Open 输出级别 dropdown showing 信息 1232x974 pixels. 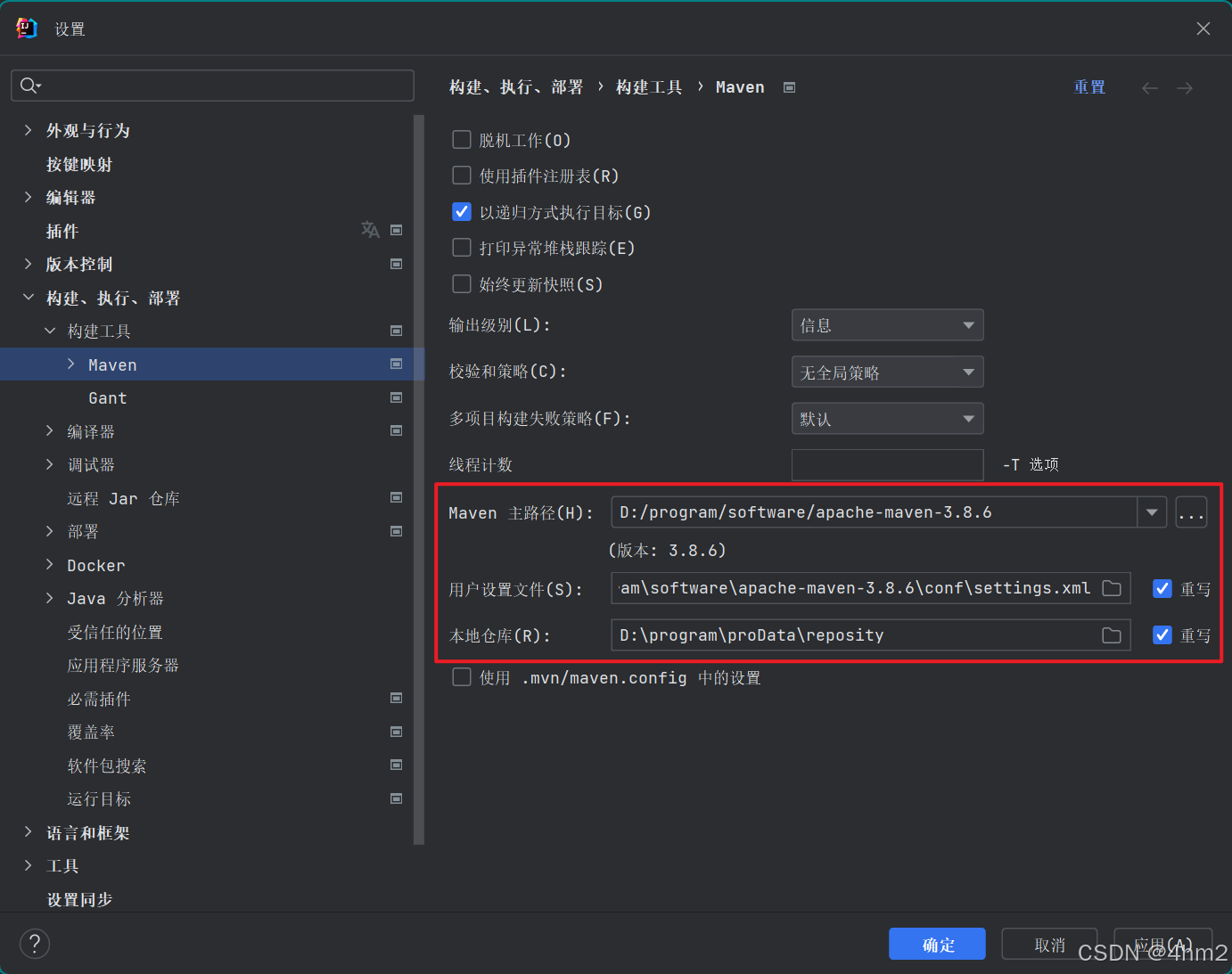point(888,325)
